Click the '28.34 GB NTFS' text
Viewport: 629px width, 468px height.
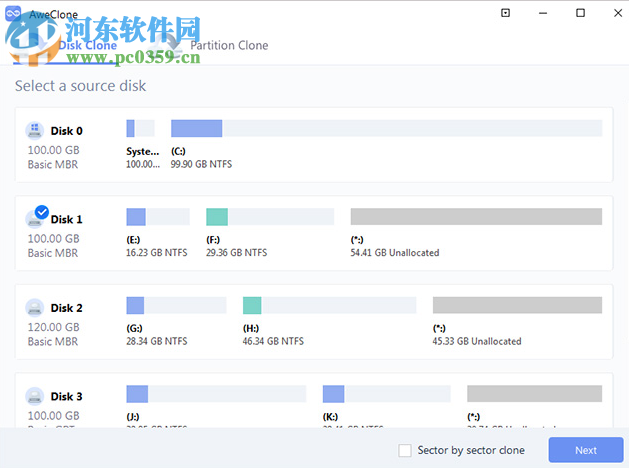point(156,341)
